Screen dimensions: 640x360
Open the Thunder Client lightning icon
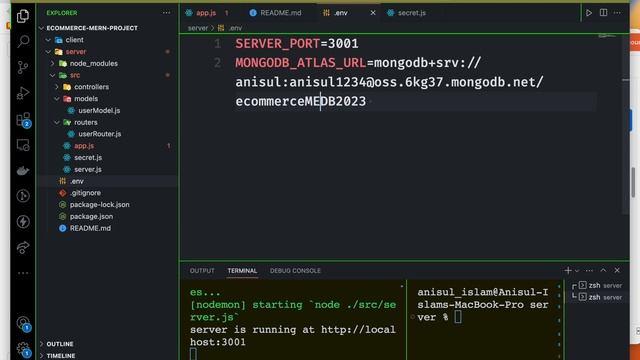23,222
